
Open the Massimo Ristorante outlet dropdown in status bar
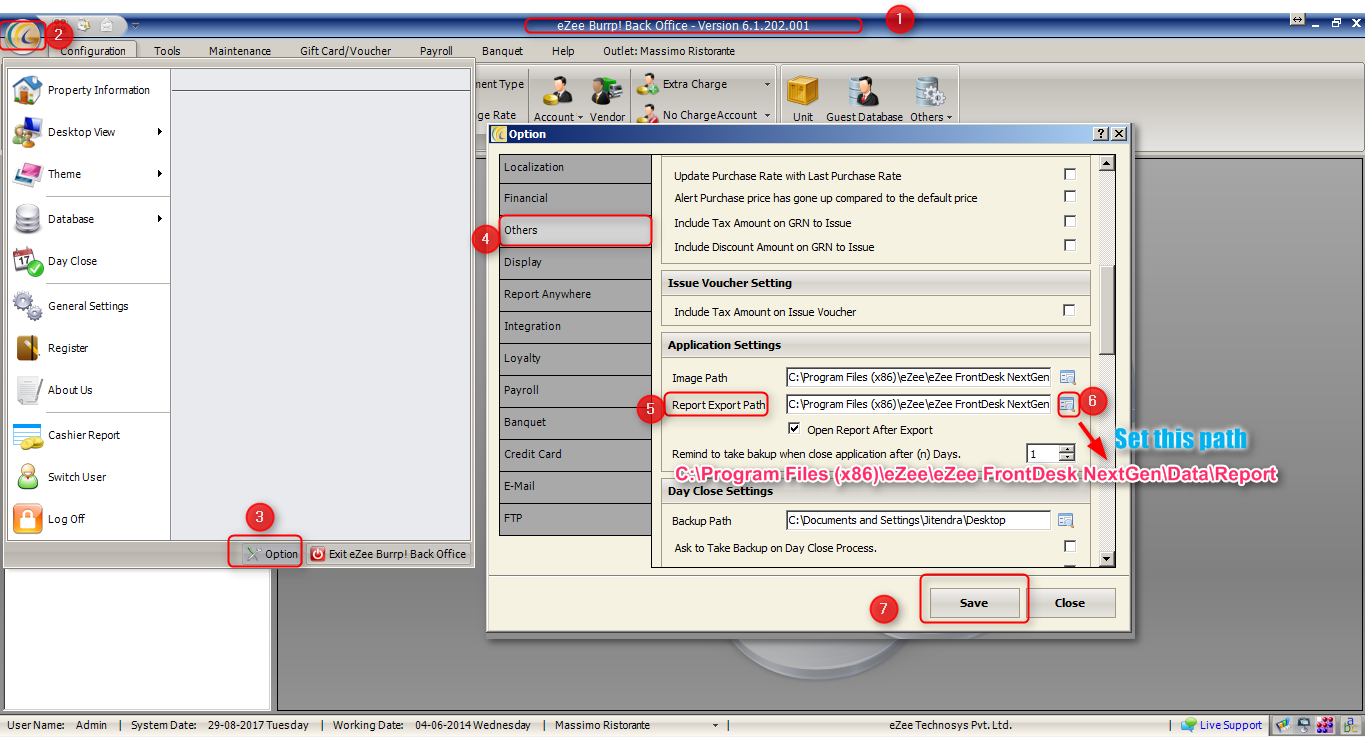point(715,725)
